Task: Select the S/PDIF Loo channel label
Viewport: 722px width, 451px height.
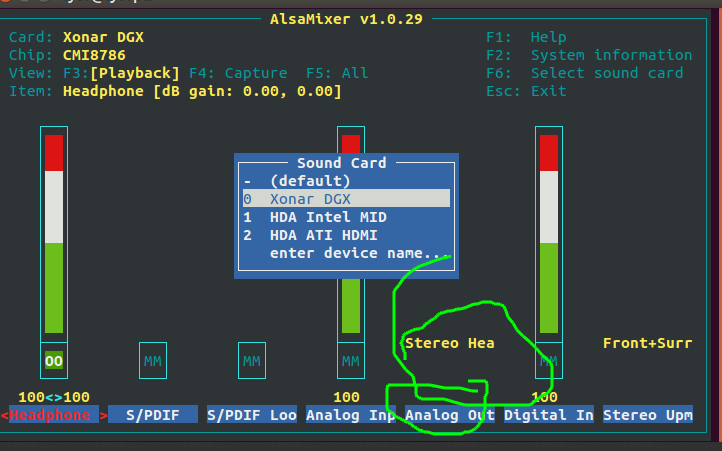Action: click(x=252, y=415)
